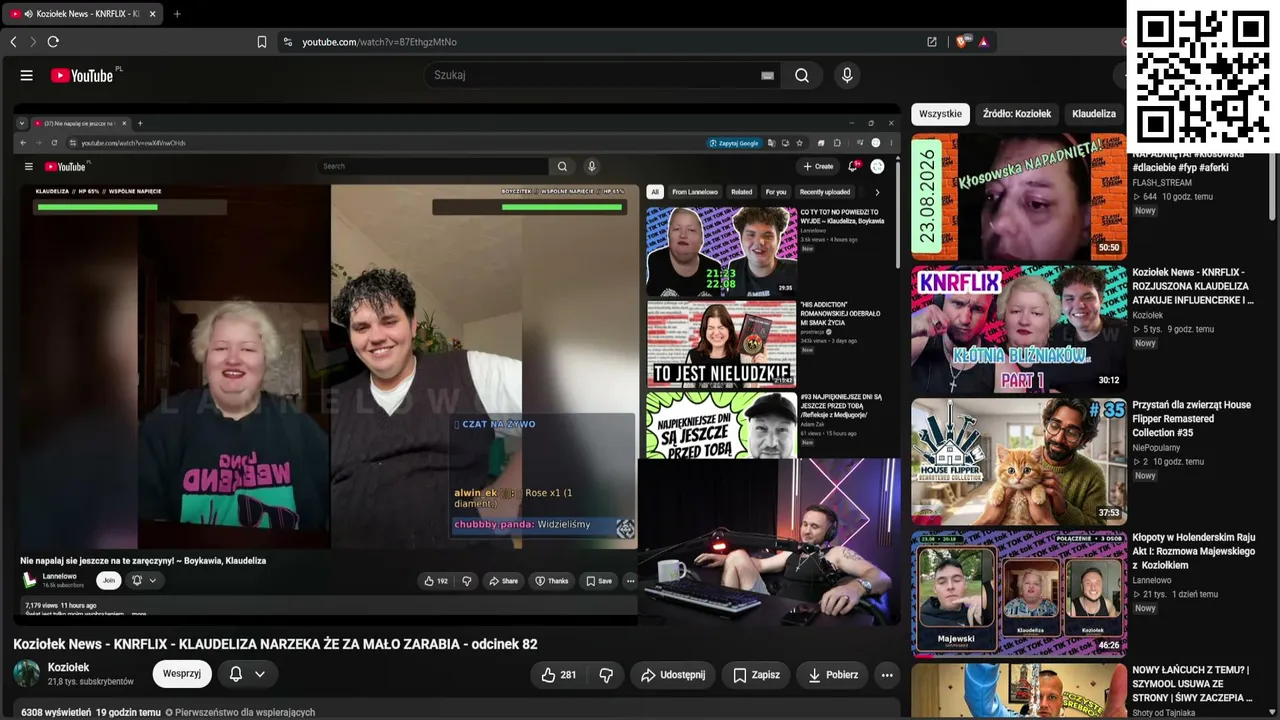The width and height of the screenshot is (1280, 720).
Task: Open Koziołek channel name below video title
Action: [x=69, y=667]
